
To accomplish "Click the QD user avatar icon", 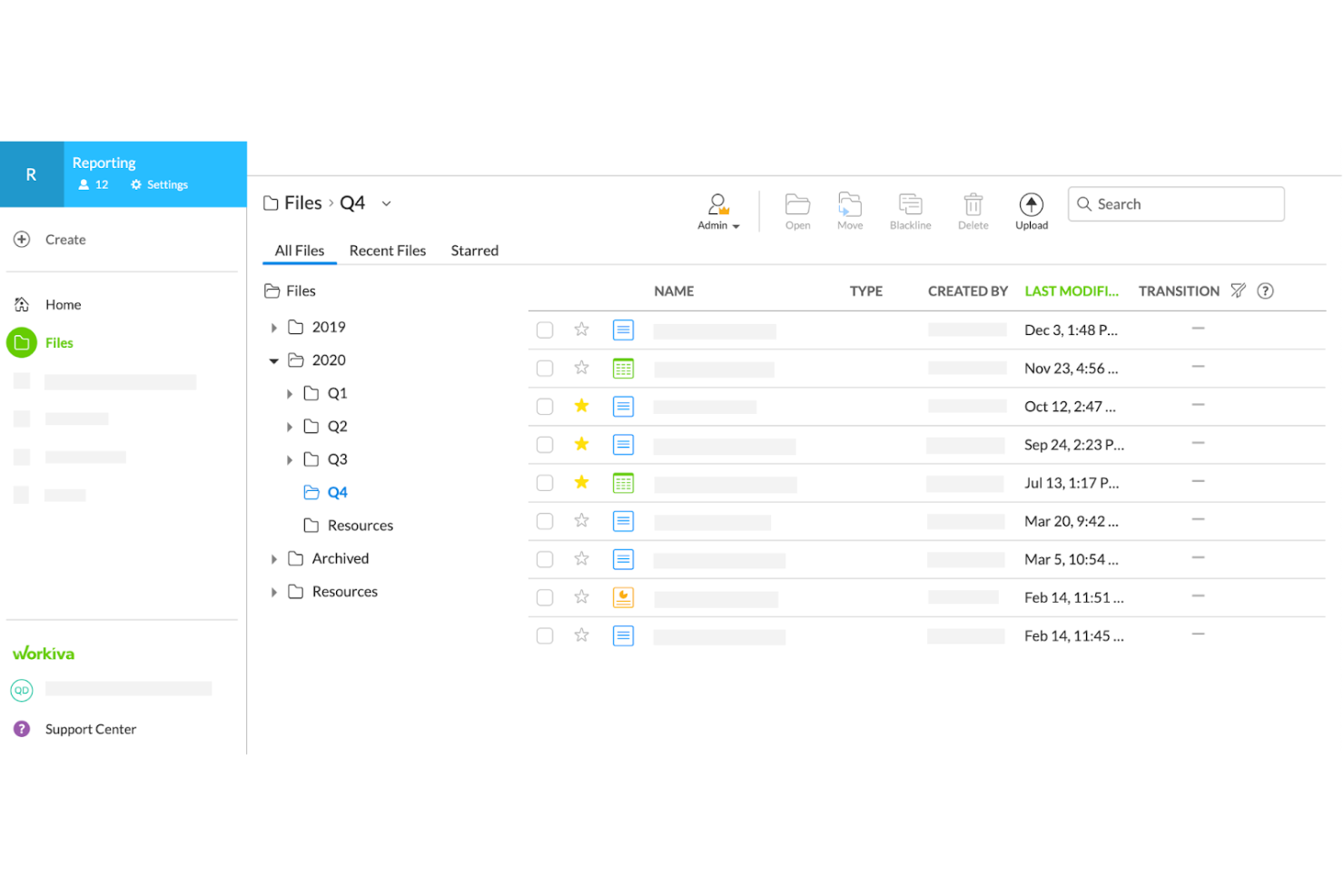I will pos(22,690).
